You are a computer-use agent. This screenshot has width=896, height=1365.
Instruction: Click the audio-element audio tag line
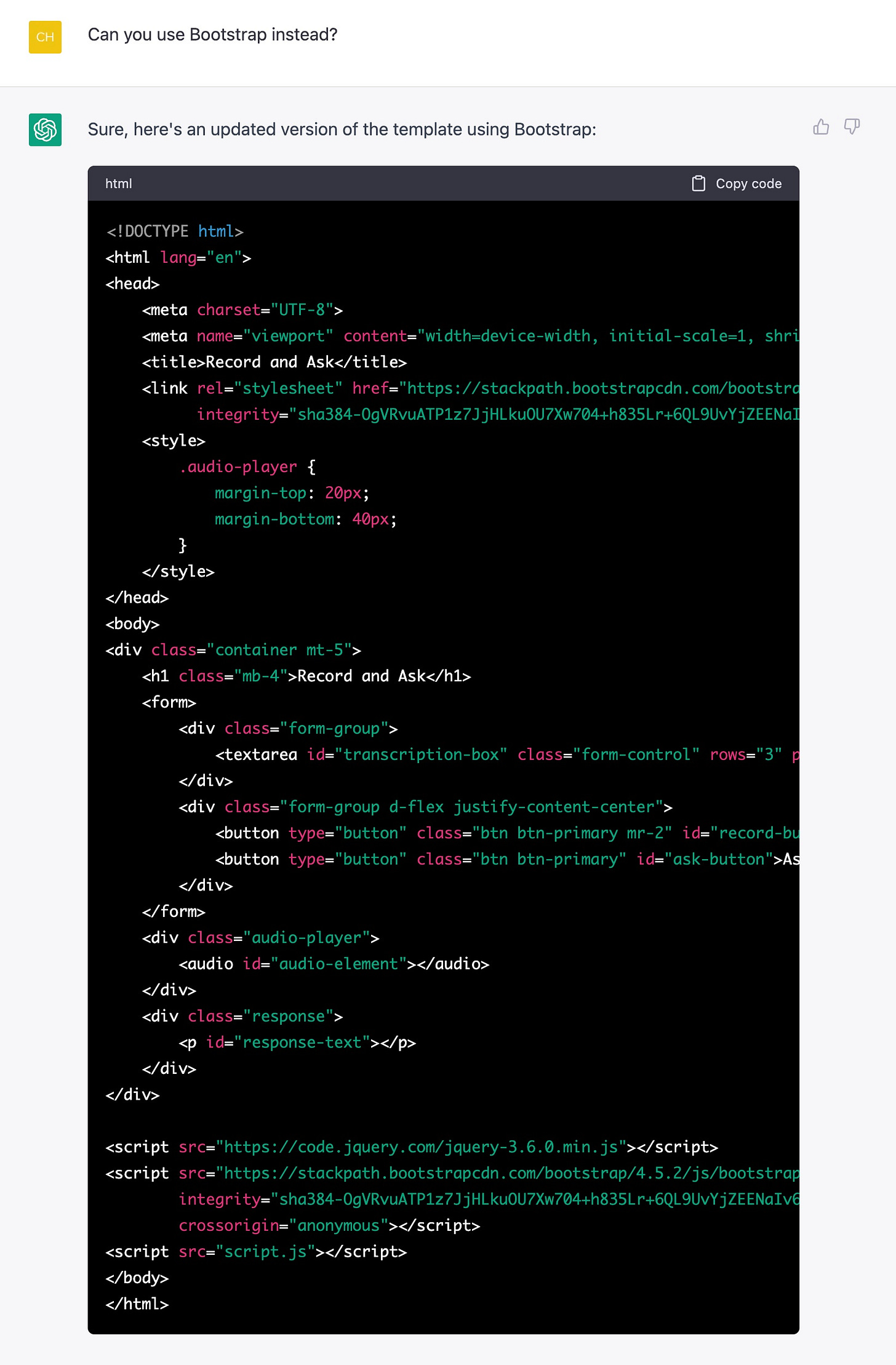pos(334,964)
